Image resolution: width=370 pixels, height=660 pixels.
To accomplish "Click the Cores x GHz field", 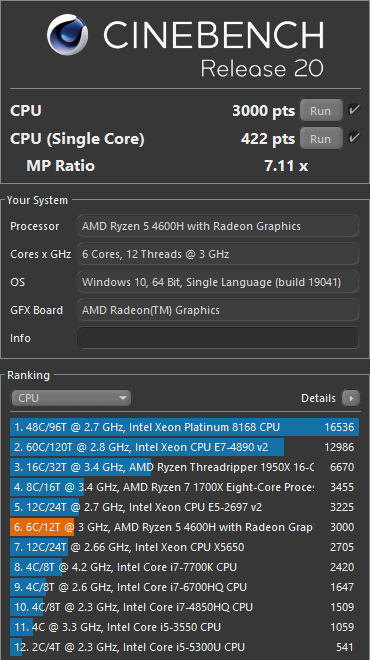I will 218,254.
